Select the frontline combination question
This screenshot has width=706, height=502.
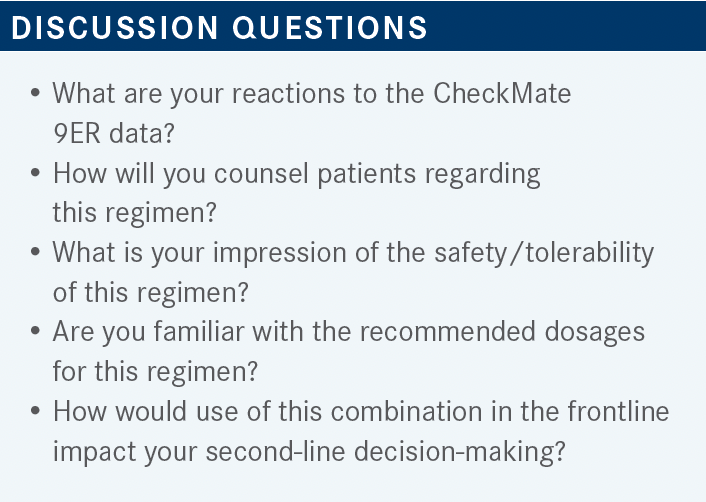[361, 431]
